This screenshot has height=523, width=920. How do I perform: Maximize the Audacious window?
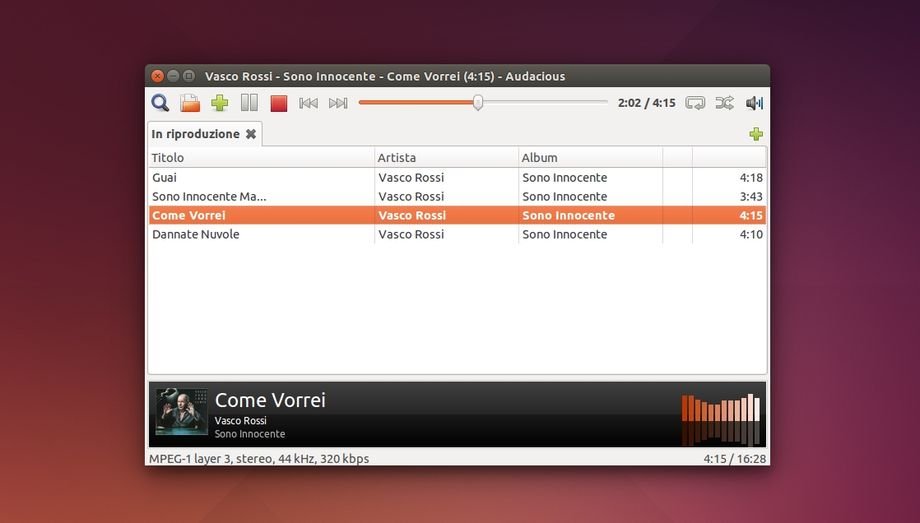[189, 76]
